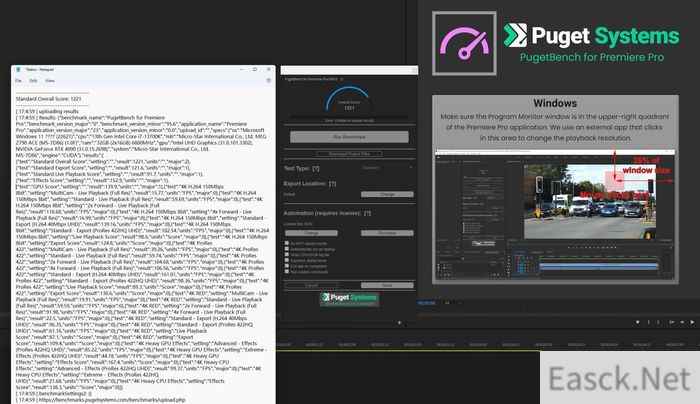The width and height of the screenshot is (700, 404).
Task: Tick the third Automation checkbox
Action: pos(287,254)
